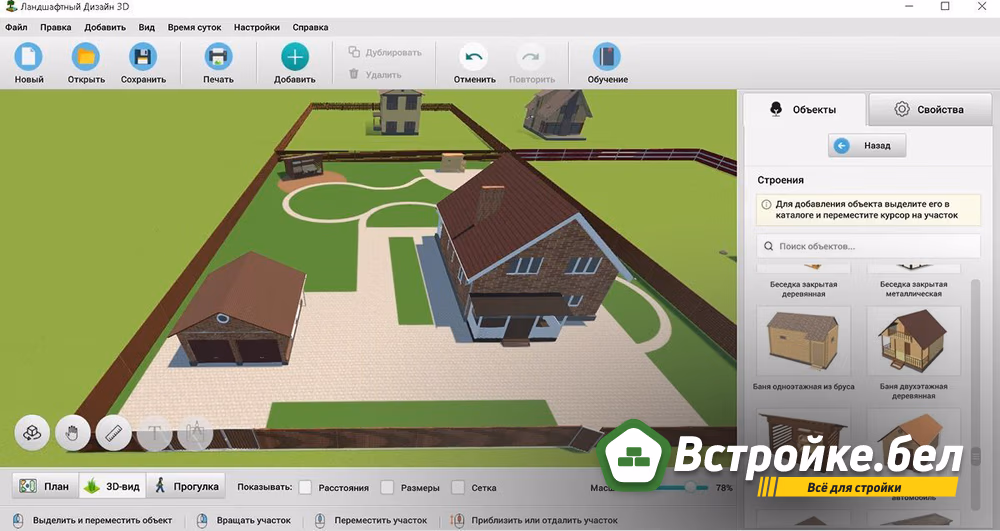Viewport: 1000px width, 531px height.
Task: Open the Вид menu
Action: click(147, 27)
